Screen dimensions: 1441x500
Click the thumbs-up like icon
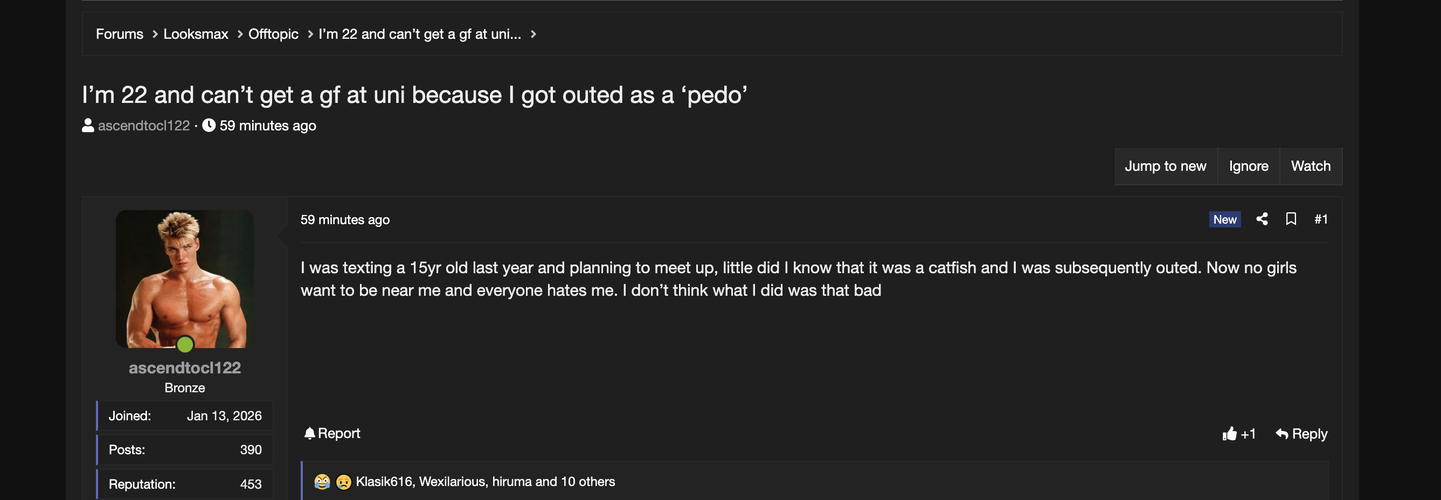(1229, 434)
